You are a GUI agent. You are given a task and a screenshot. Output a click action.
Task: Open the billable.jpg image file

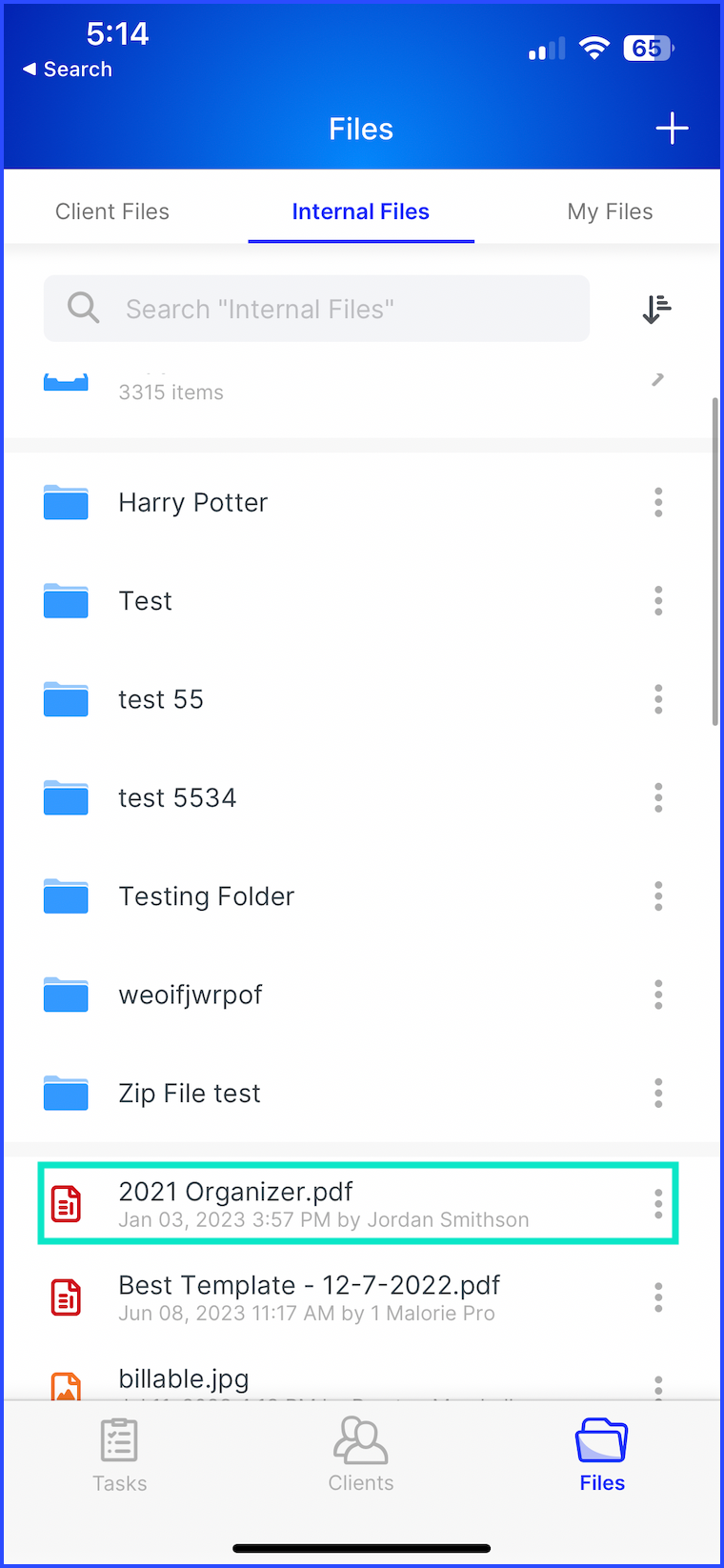pyautogui.click(x=184, y=1379)
